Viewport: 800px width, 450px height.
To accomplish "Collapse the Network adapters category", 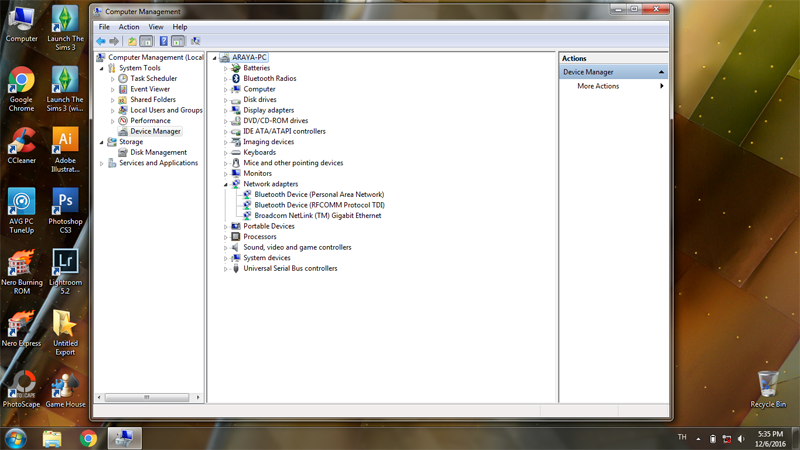I will pyautogui.click(x=226, y=185).
